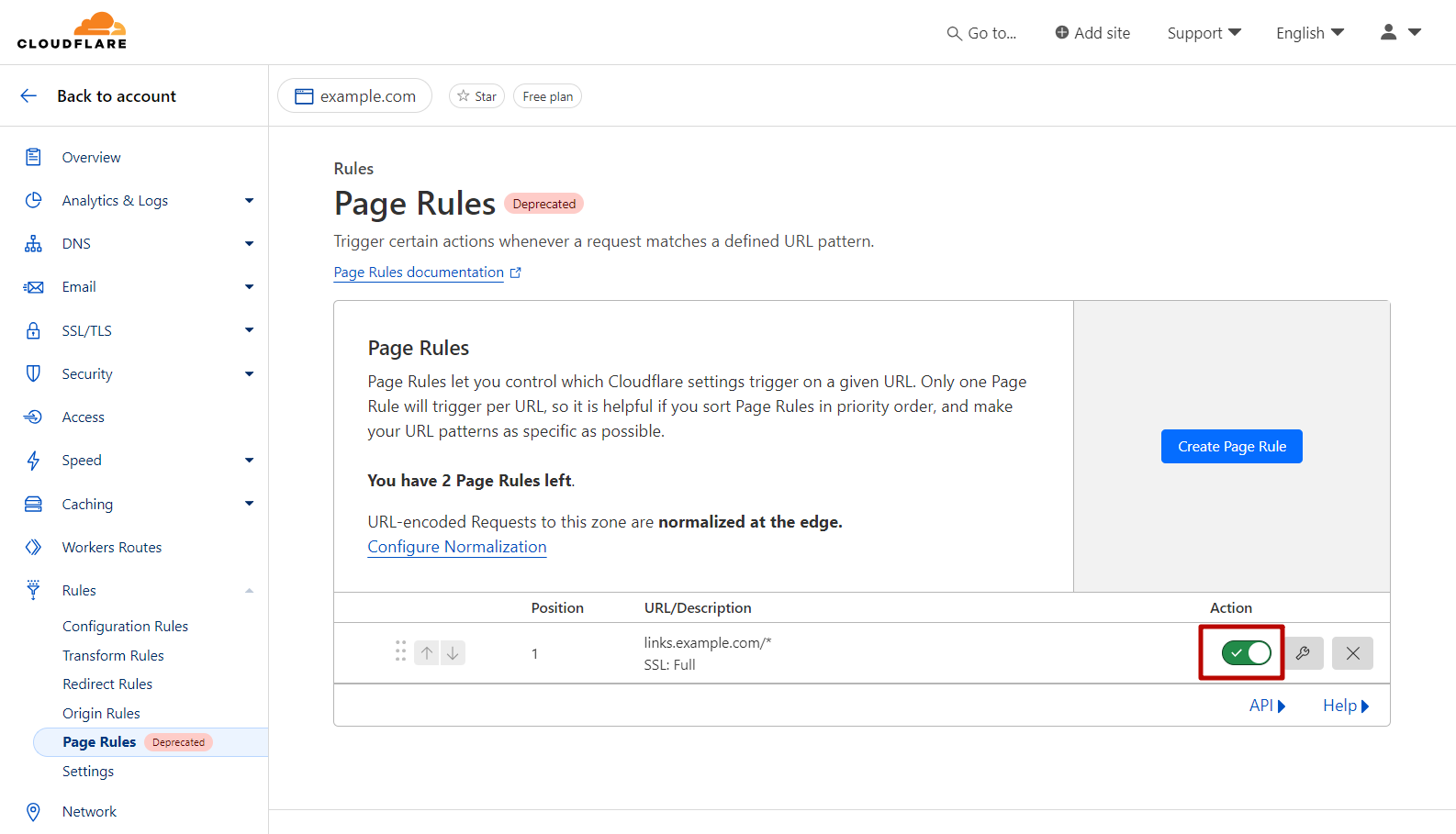Open the English language dropdown
The height and width of the screenshot is (834, 1456).
coord(1309,33)
